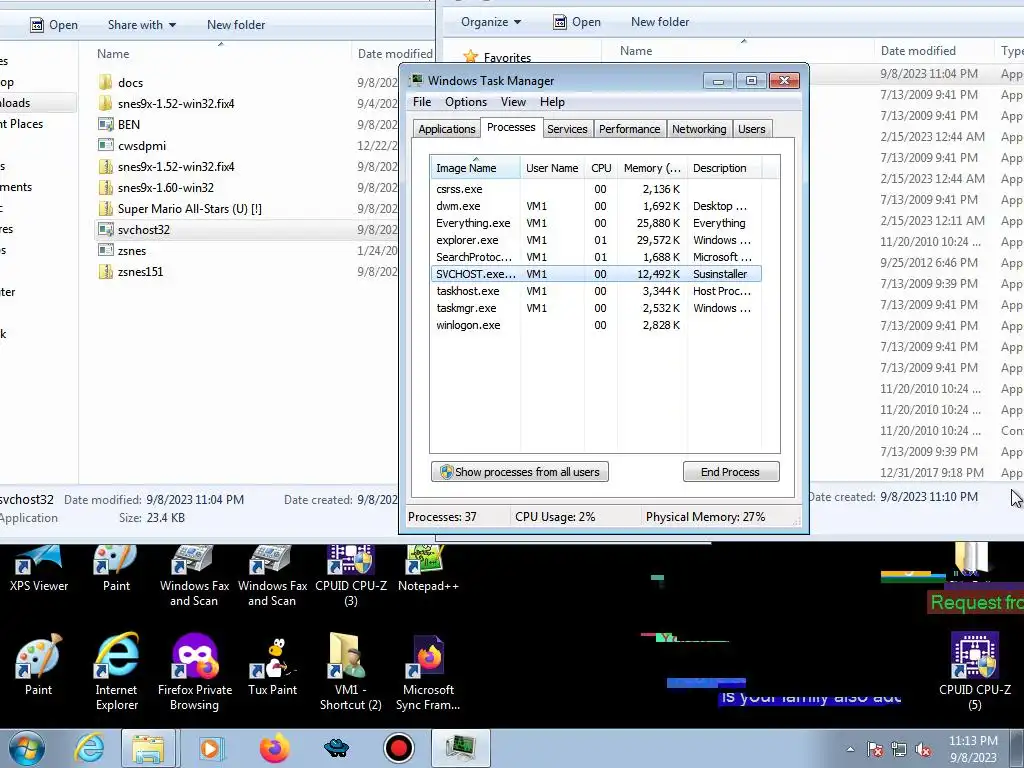Image resolution: width=1024 pixels, height=768 pixels.
Task: Select the zsnes151 zip folder icon
Action: [105, 272]
